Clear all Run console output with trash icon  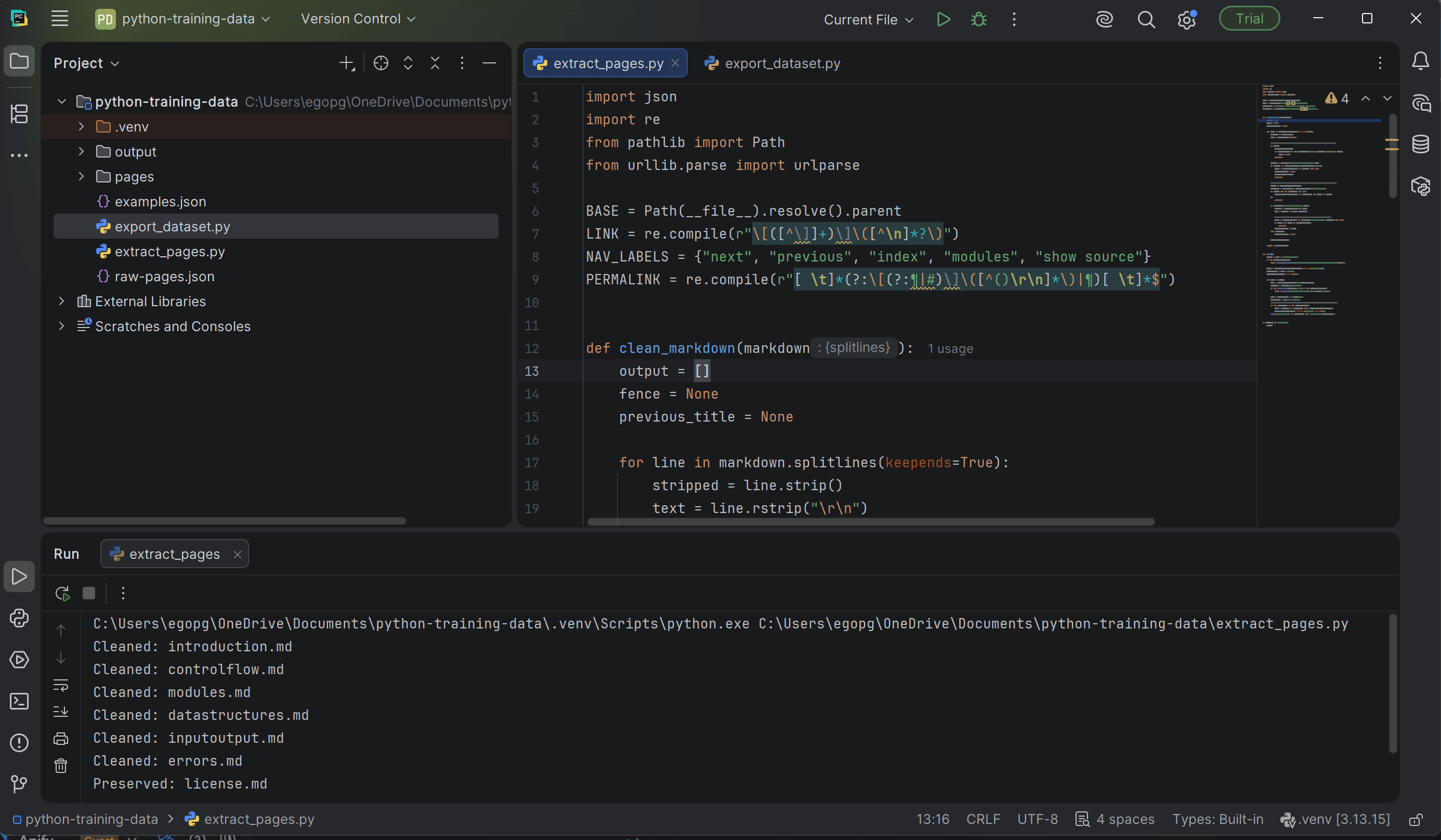click(61, 766)
